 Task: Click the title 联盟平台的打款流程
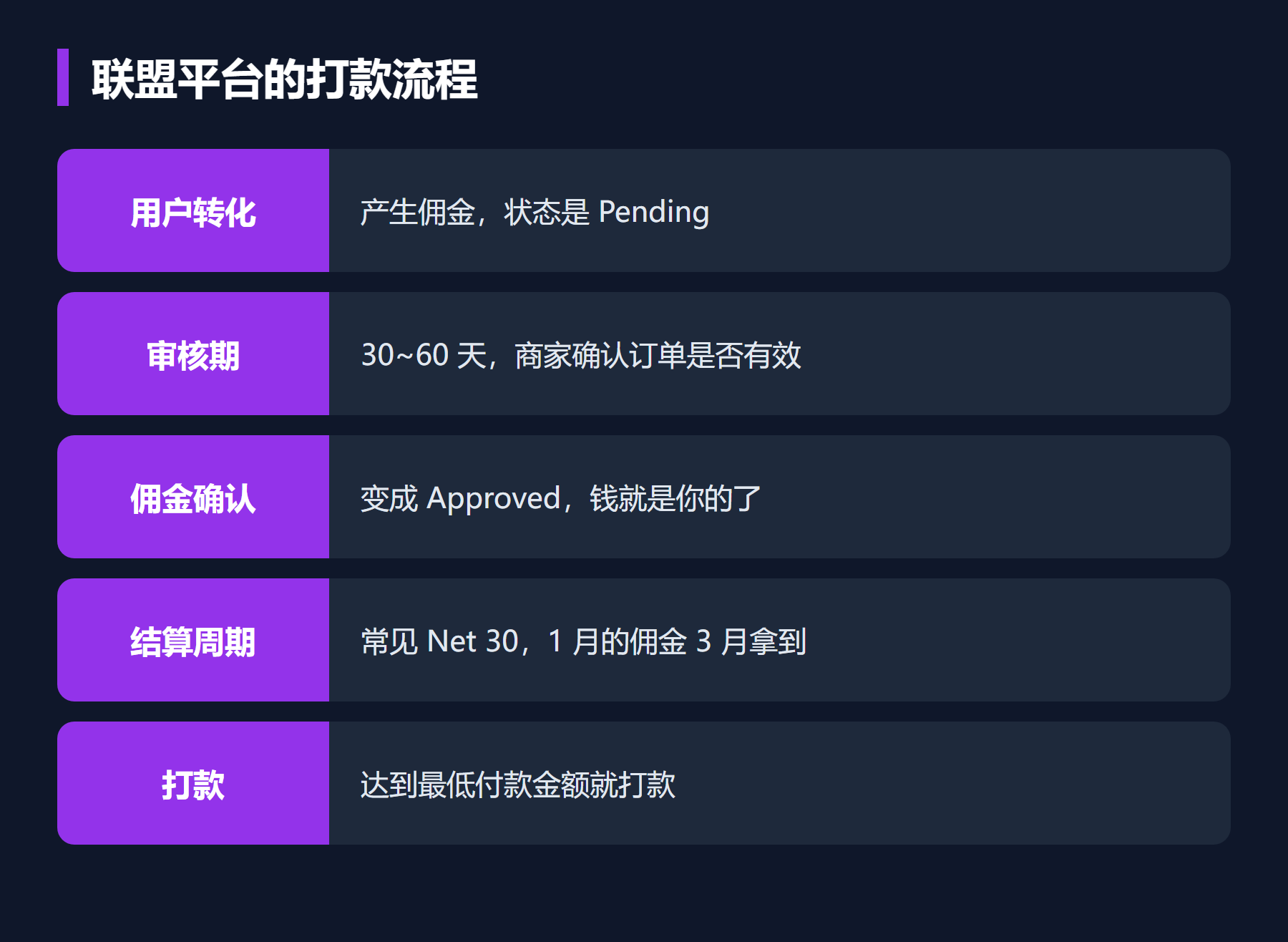tap(284, 79)
